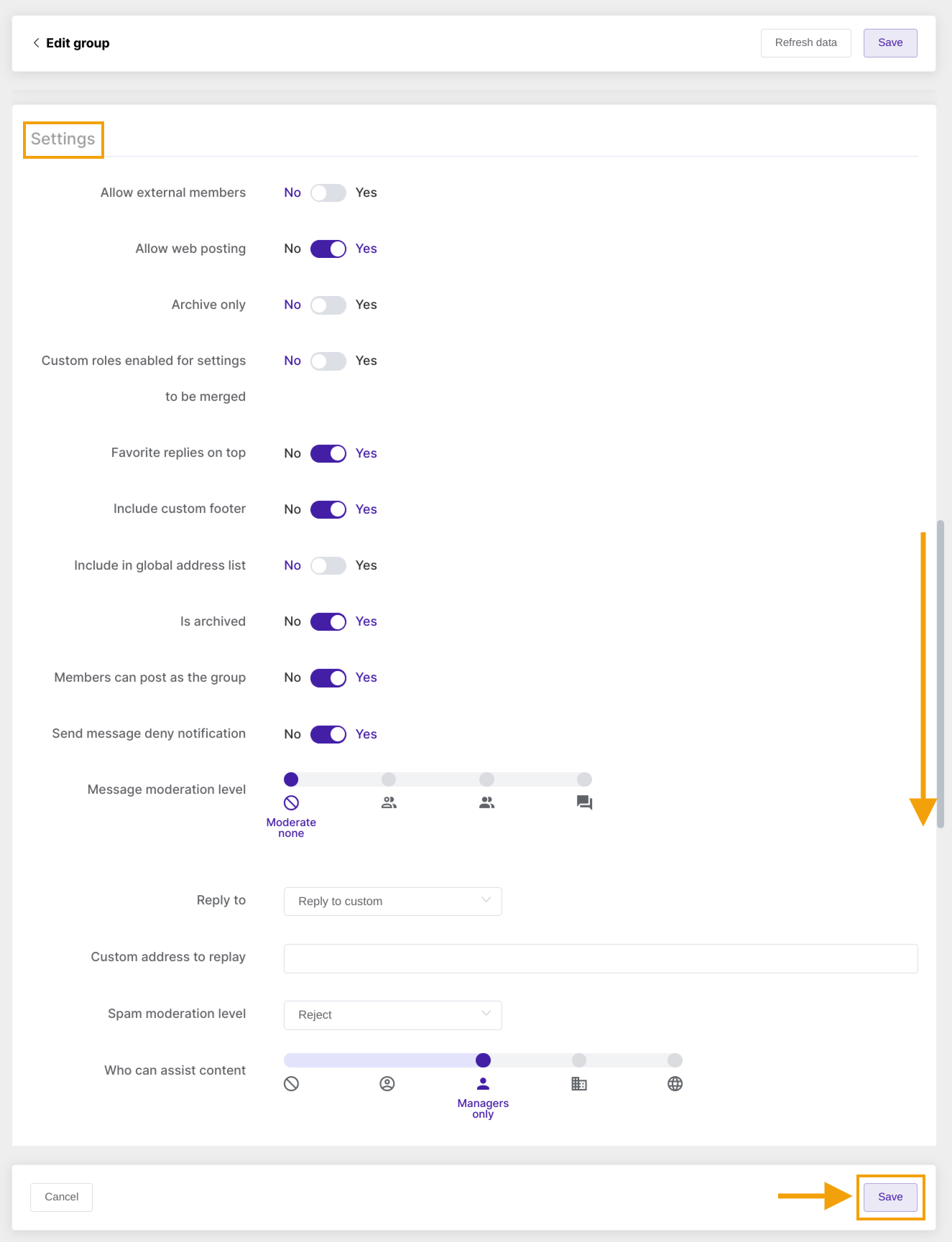952x1242 pixels.
Task: Click the organization building icon for assist content
Action: point(579,1083)
